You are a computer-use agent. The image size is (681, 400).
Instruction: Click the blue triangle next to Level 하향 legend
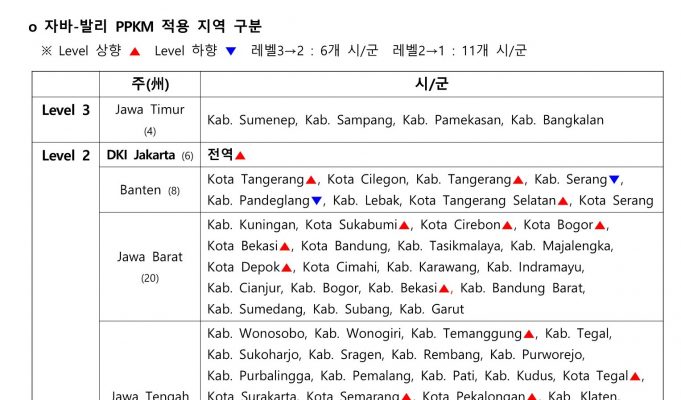(x=231, y=50)
